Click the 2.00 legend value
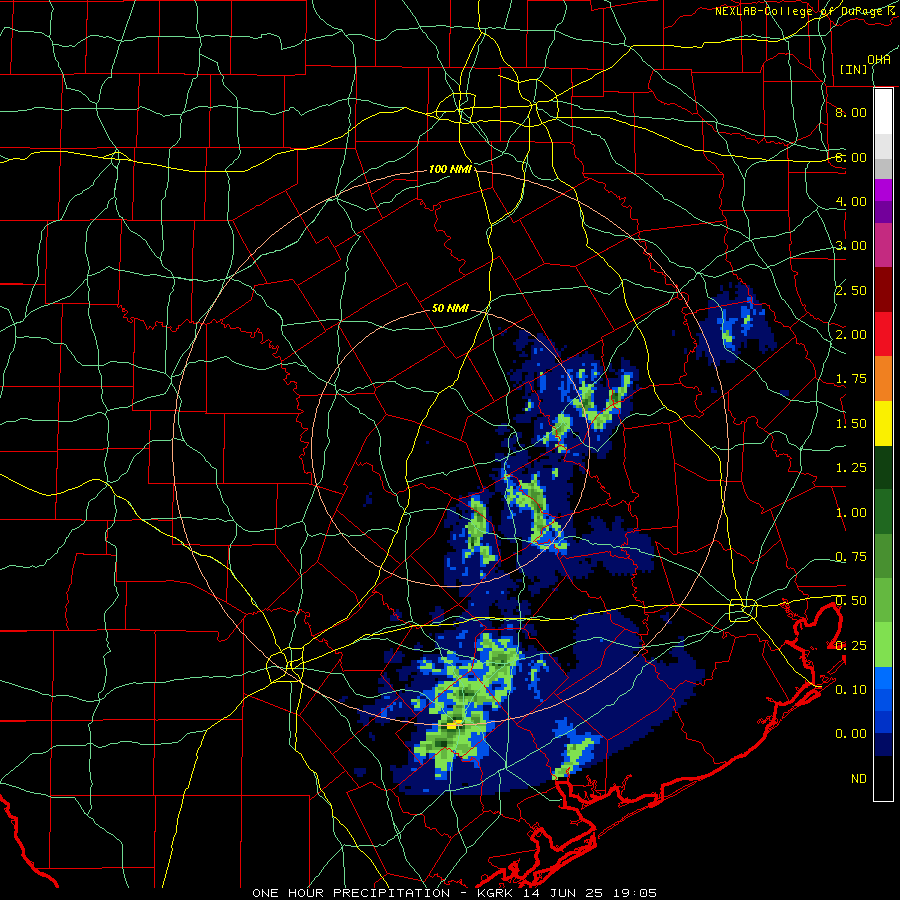This screenshot has width=900, height=900. (x=851, y=335)
